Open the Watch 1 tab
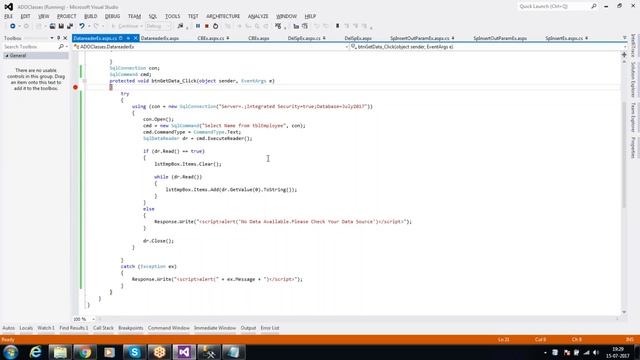This screenshot has height=360, width=640. [46, 328]
